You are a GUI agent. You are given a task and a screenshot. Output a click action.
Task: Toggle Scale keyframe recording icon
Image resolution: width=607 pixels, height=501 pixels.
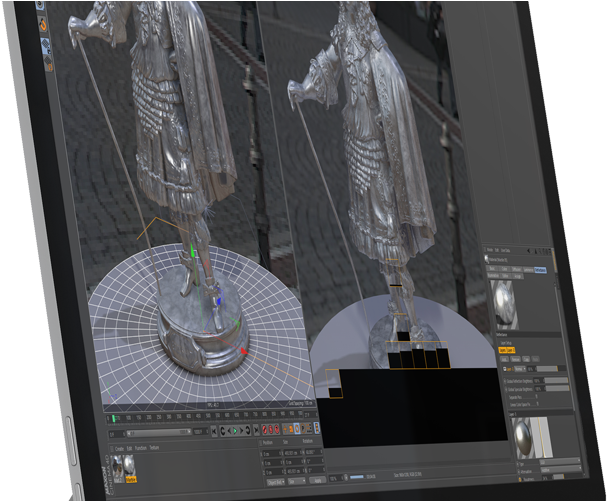291,429
